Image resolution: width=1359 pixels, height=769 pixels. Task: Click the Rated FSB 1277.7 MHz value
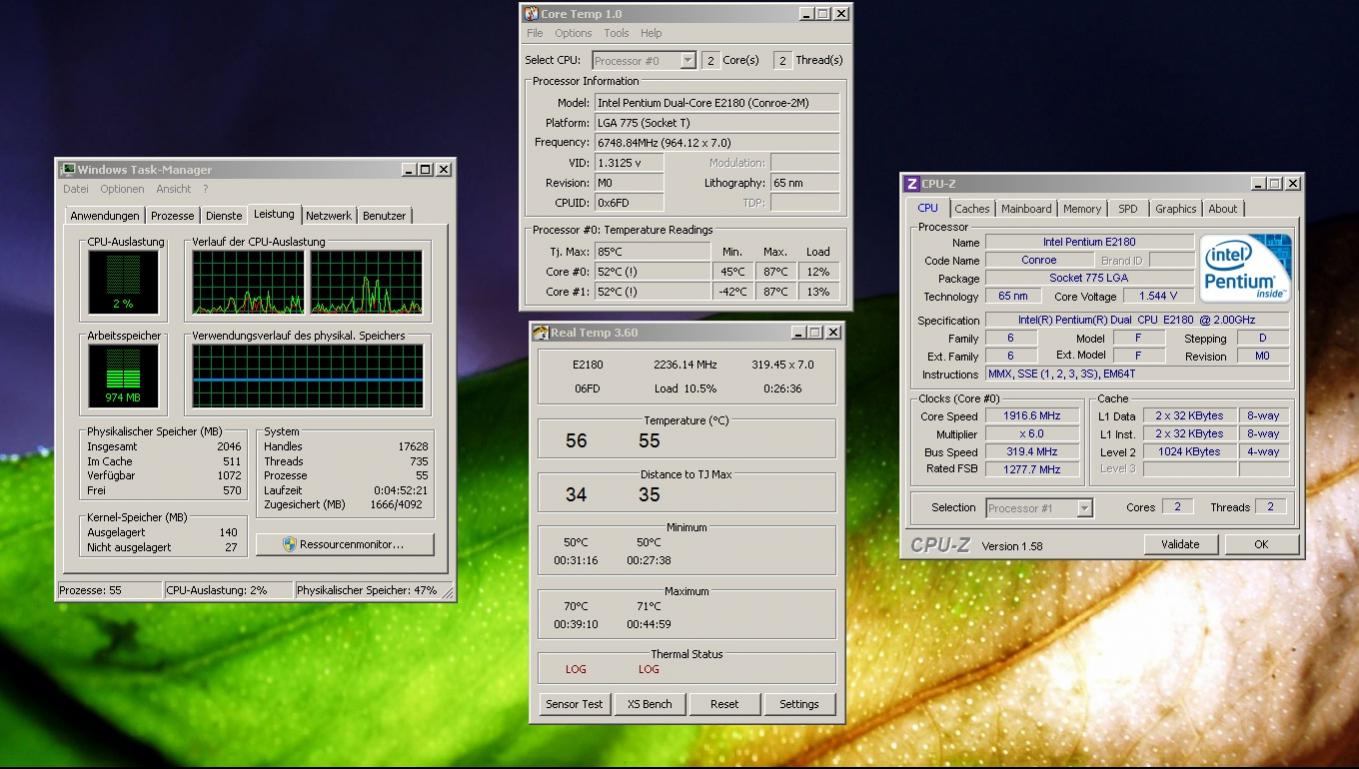coord(1034,469)
